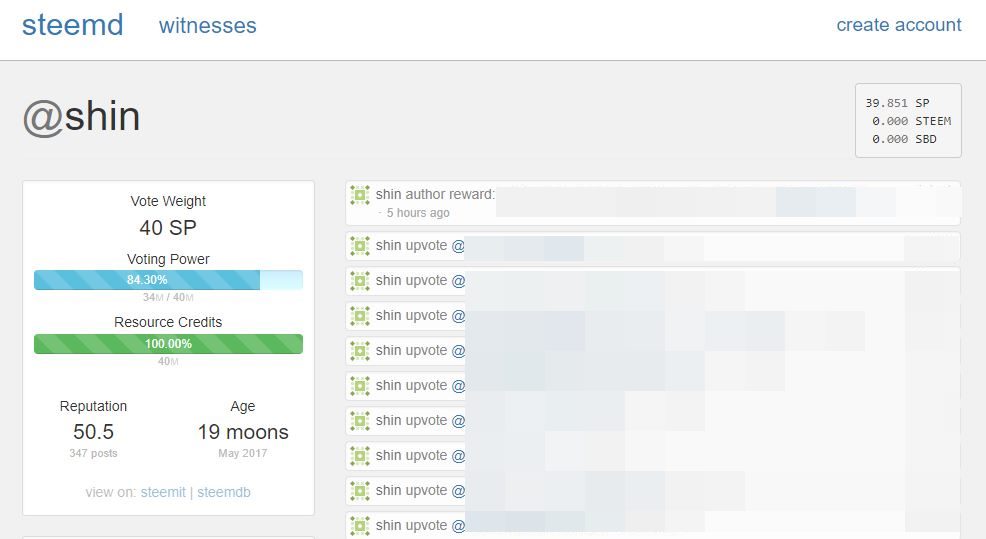Viewport: 986px width, 539px height.
Task: Click the avatar icon on the fourth shin upvote row
Action: click(360, 351)
